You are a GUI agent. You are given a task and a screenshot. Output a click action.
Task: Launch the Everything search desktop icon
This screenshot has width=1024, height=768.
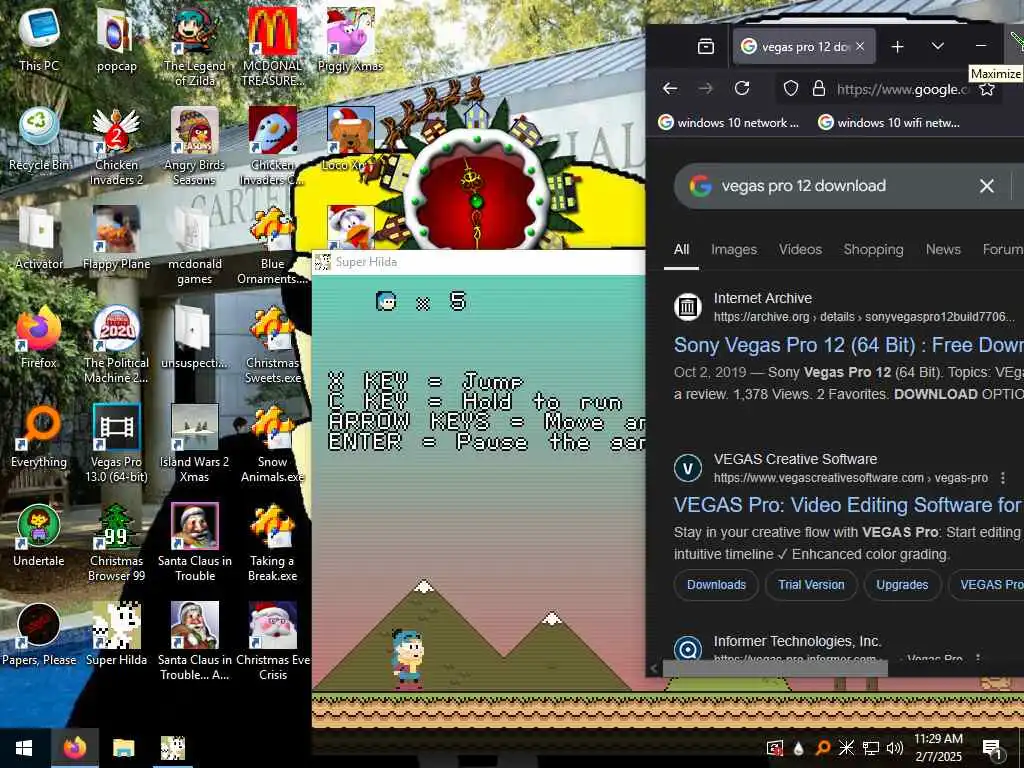(x=39, y=436)
